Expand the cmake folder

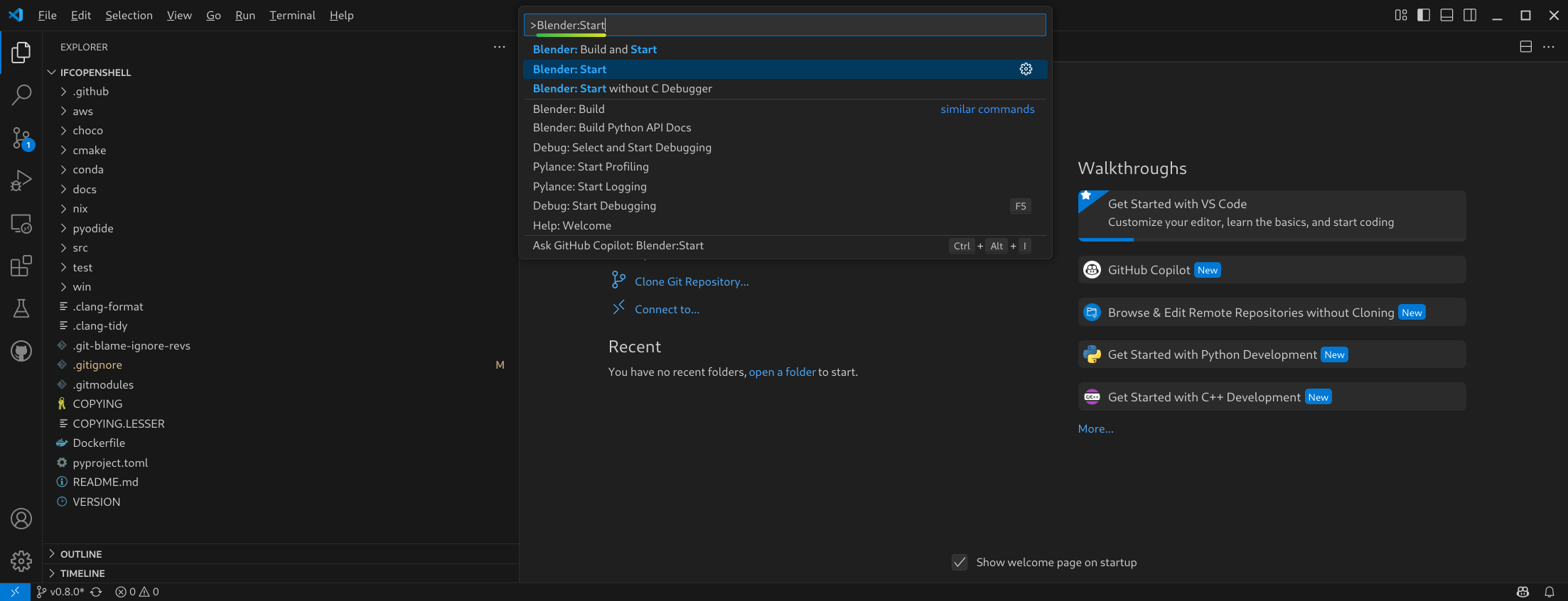89,151
